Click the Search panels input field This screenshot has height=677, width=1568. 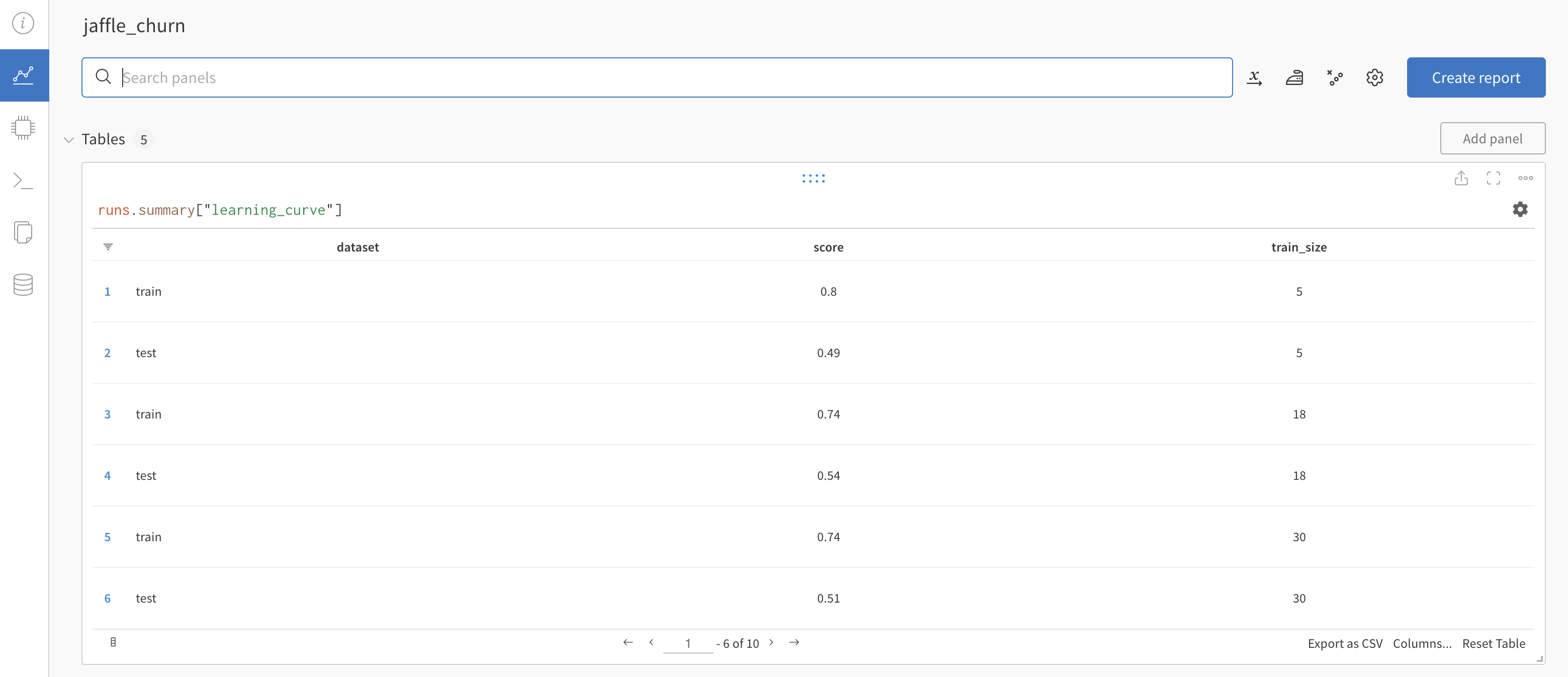(x=657, y=77)
